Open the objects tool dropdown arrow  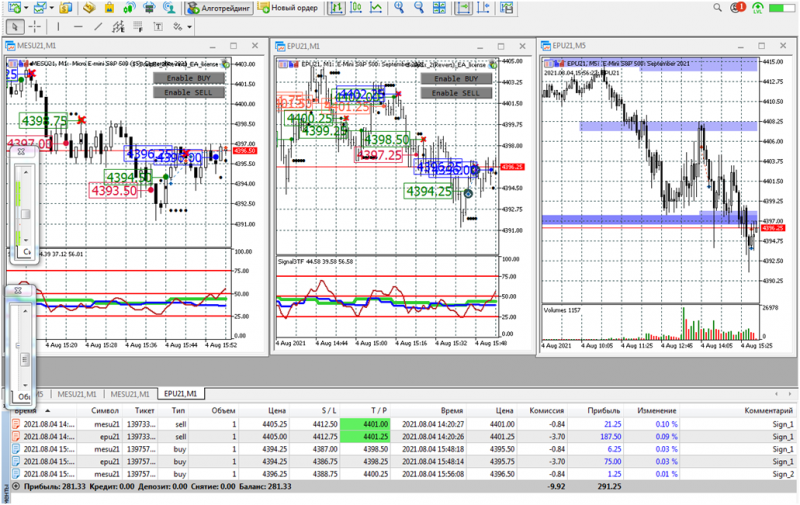(189, 27)
